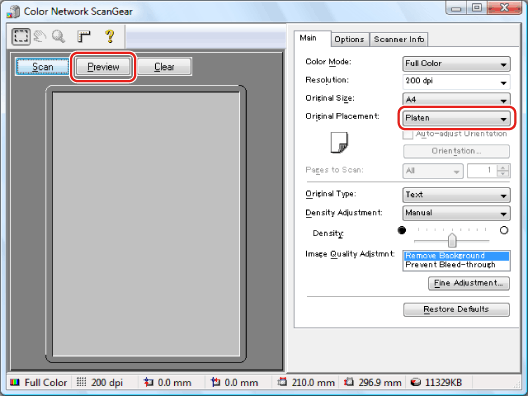
Task: Switch to the Options tab
Action: (349, 39)
